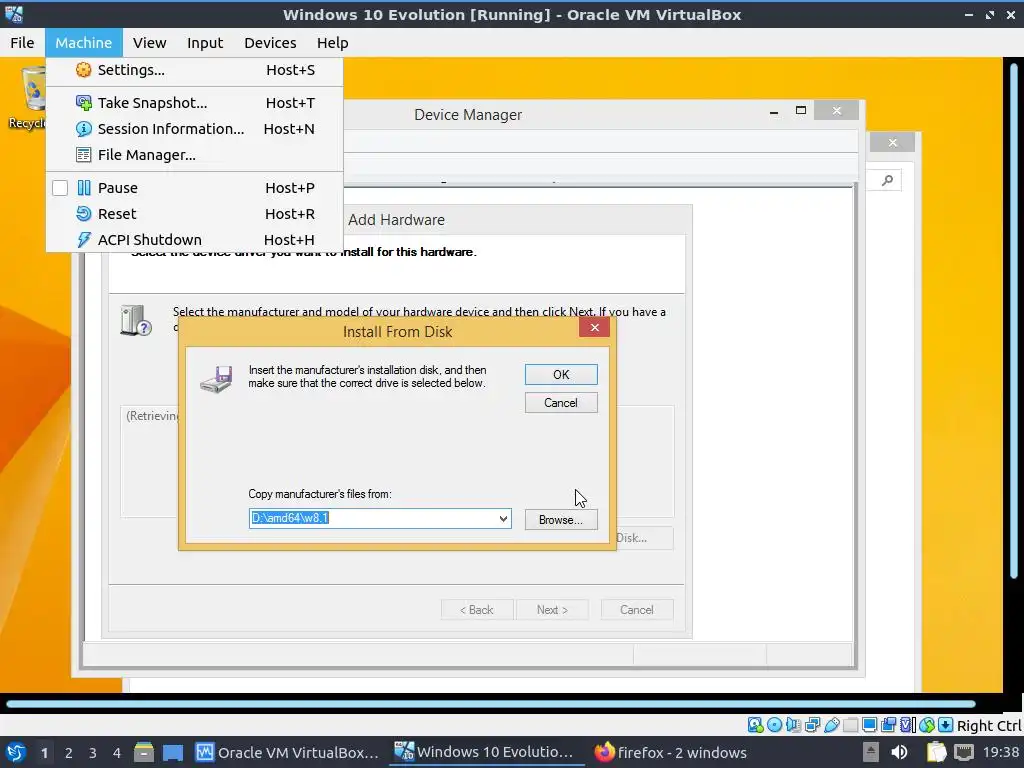The image size is (1024, 768).
Task: Click Cancel in the Add Hardware wizard
Action: pyautogui.click(x=637, y=610)
